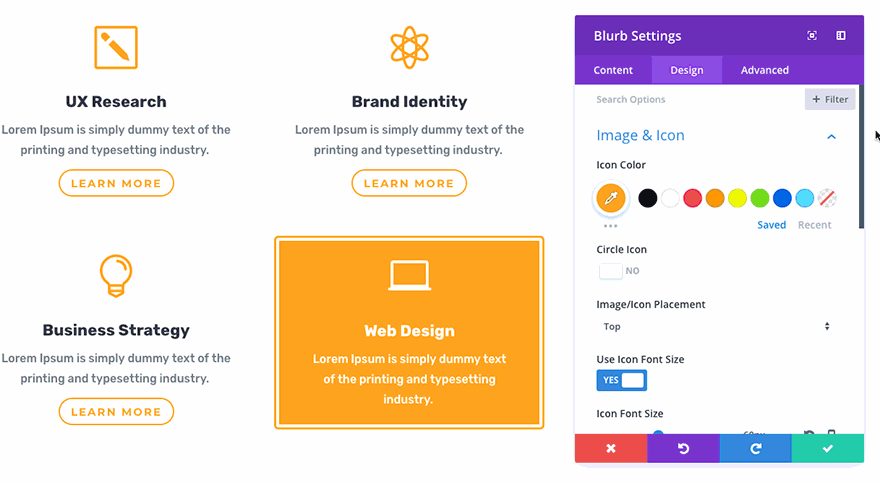This screenshot has height=483, width=880.
Task: Click the lightbulb icon above Business Strategy
Action: coord(116,275)
